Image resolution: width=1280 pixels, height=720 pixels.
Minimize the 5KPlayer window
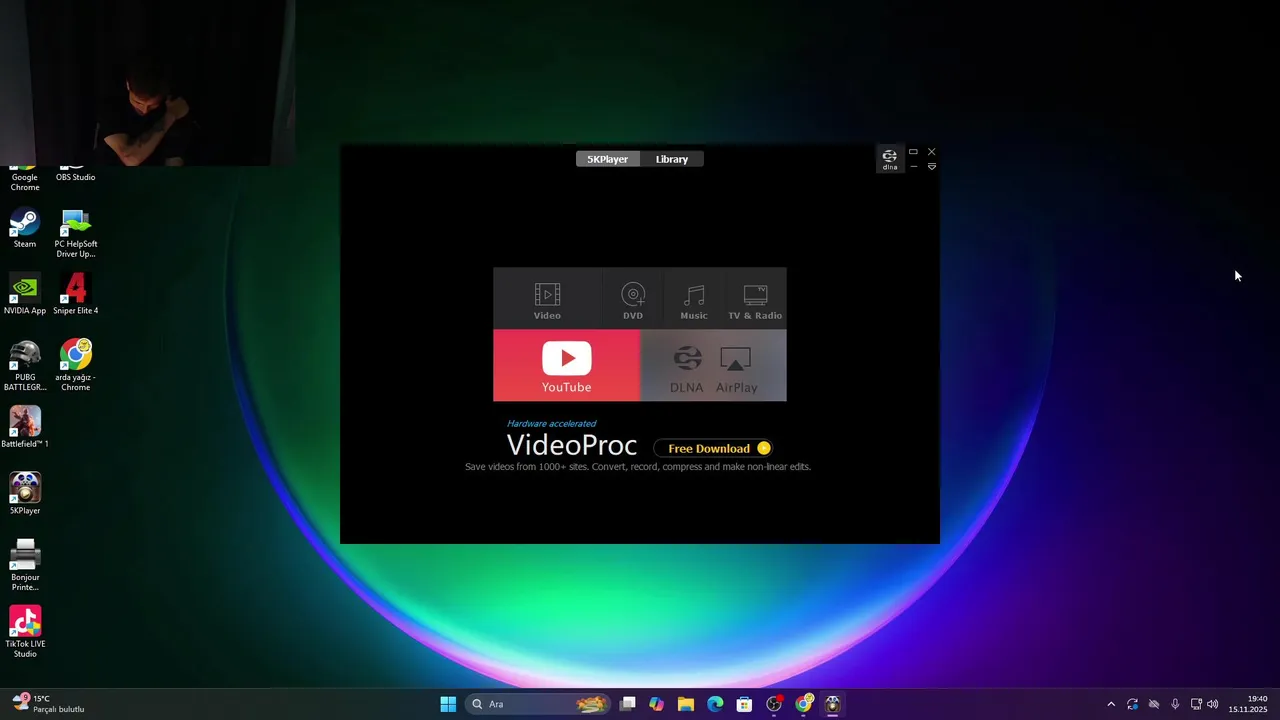tap(913, 167)
